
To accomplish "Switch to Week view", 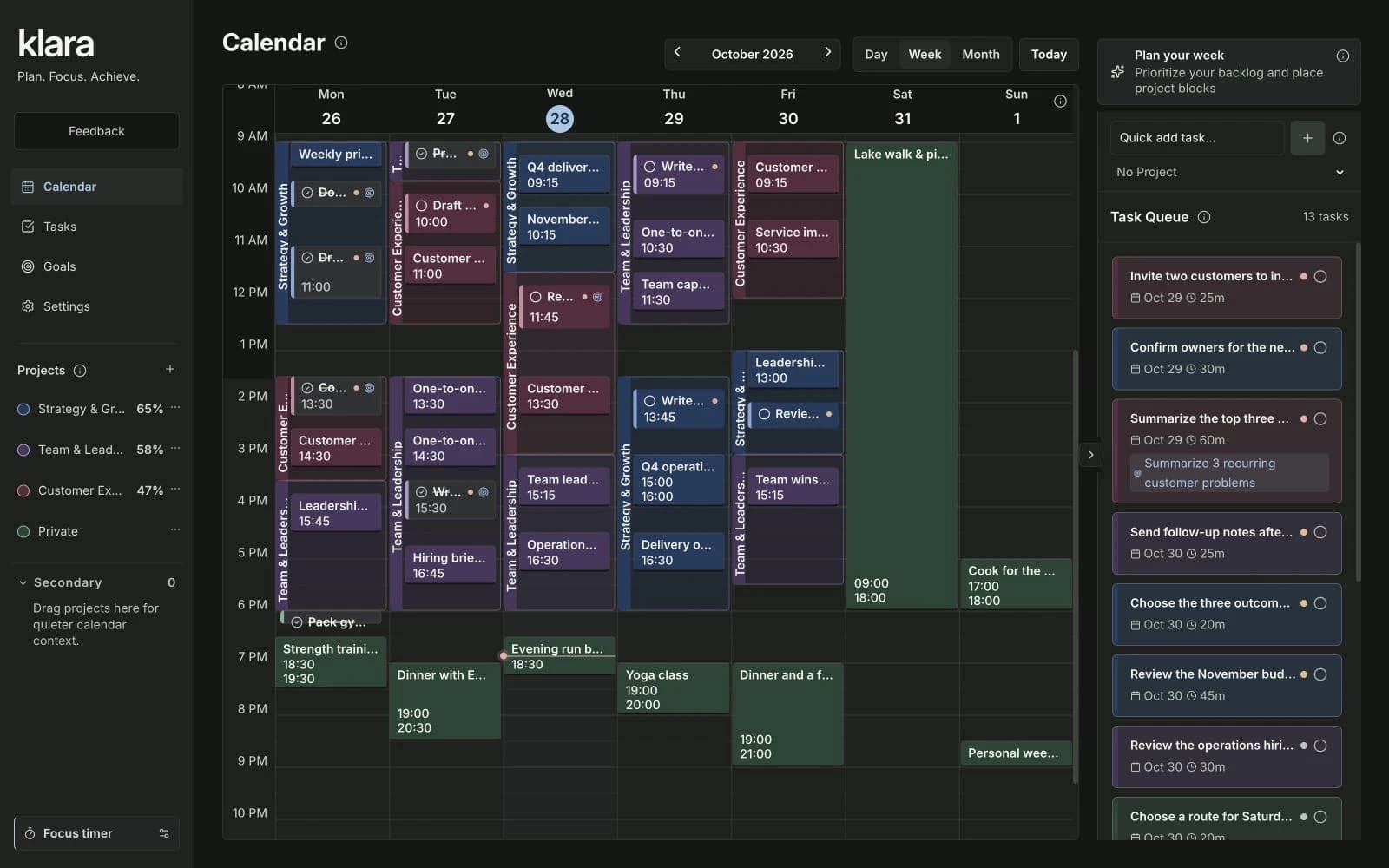I will 925,54.
